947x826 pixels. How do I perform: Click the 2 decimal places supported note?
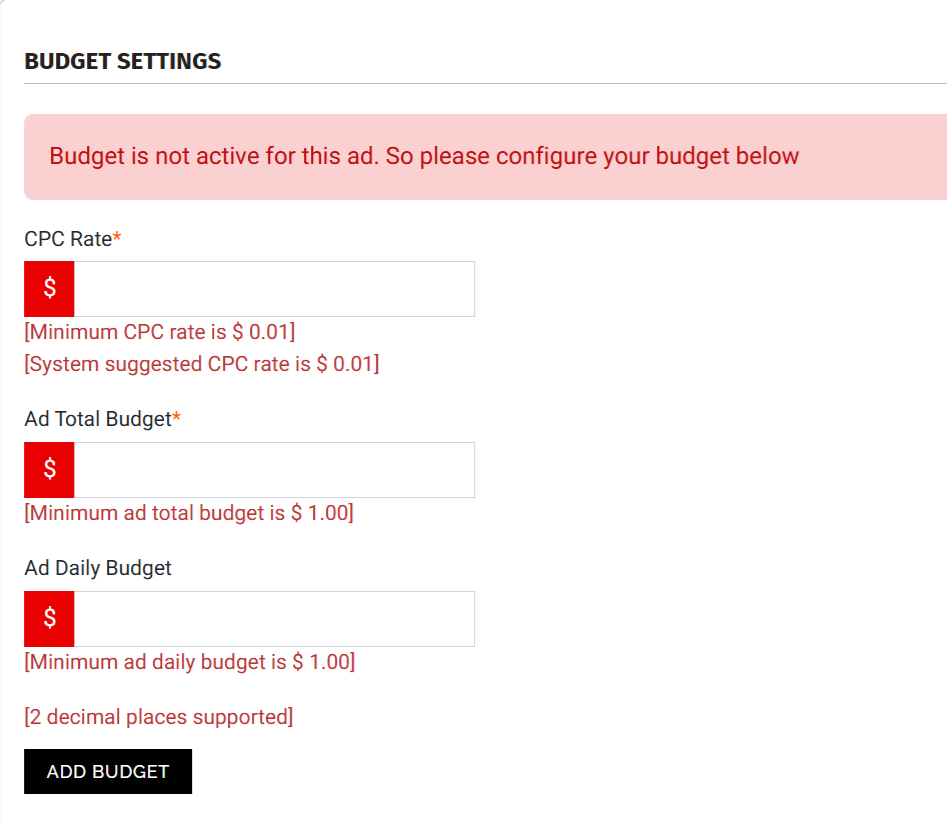click(x=159, y=717)
